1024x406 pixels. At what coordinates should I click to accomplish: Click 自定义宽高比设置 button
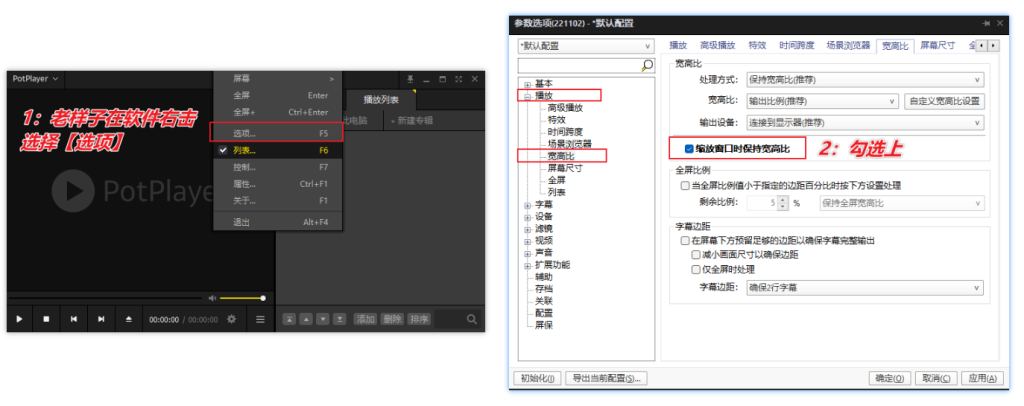pos(944,101)
